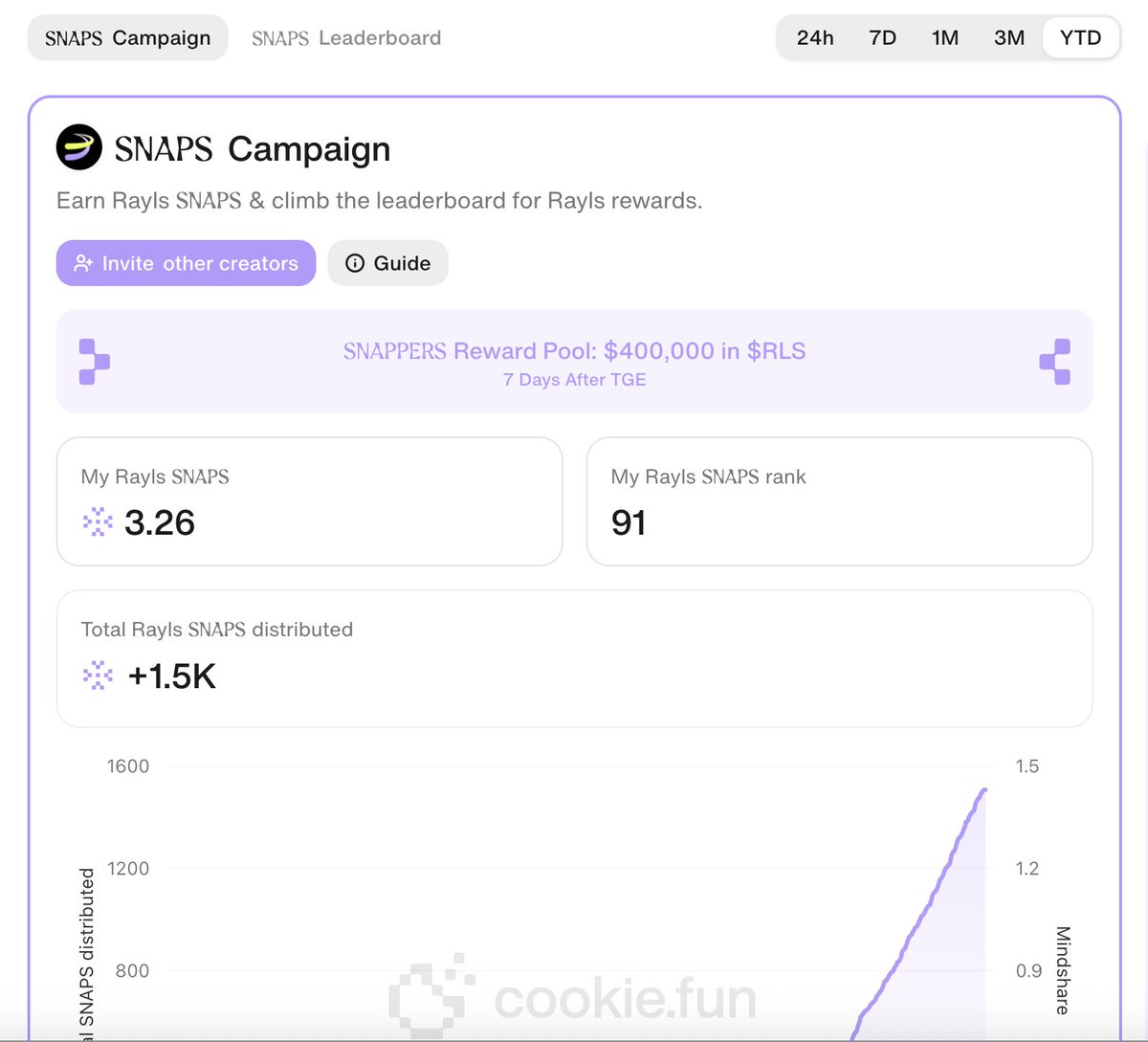The height and width of the screenshot is (1042, 1148).
Task: Click the Invite other creators button
Action: coord(186,263)
